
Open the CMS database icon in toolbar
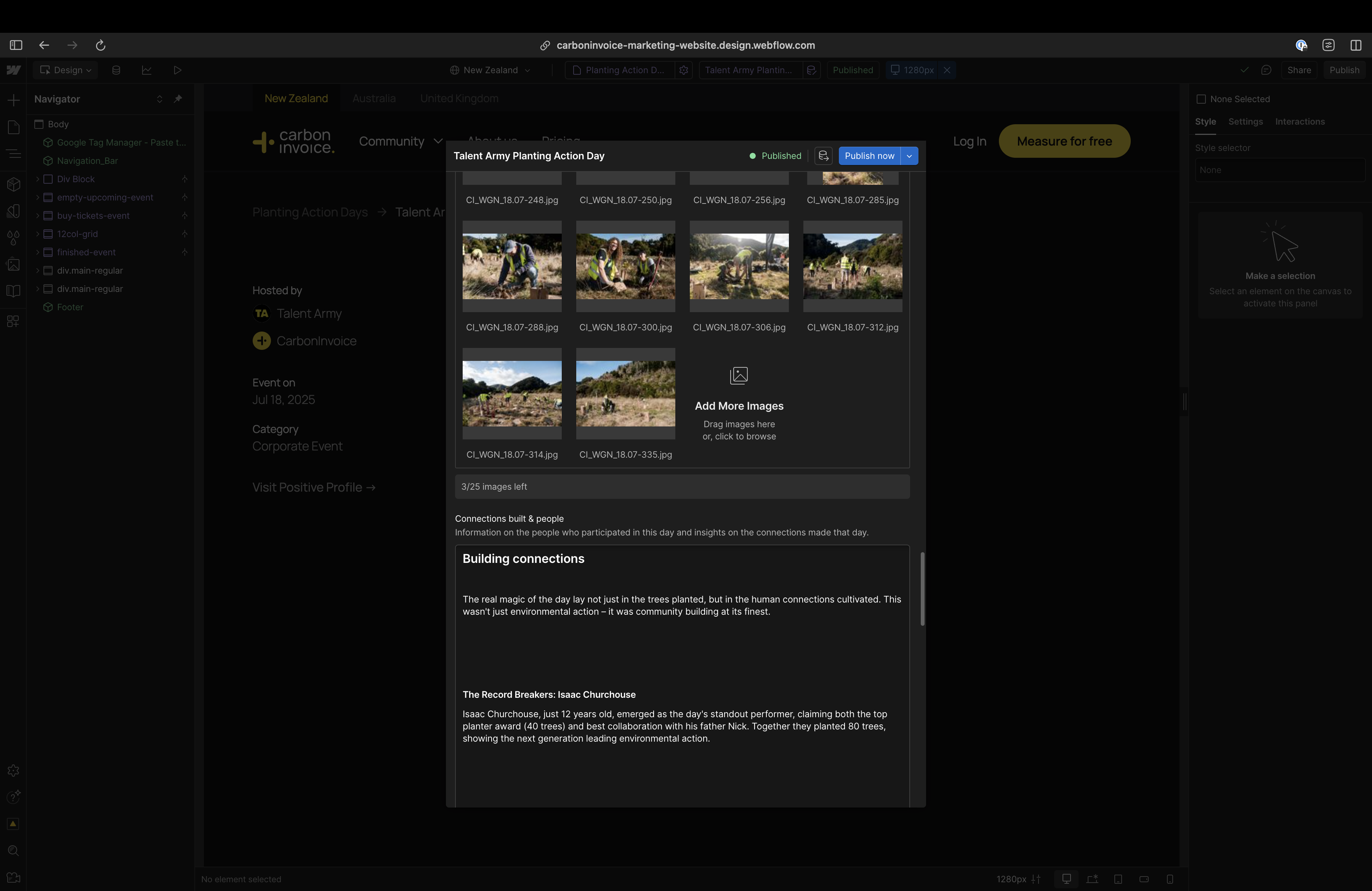coord(116,70)
